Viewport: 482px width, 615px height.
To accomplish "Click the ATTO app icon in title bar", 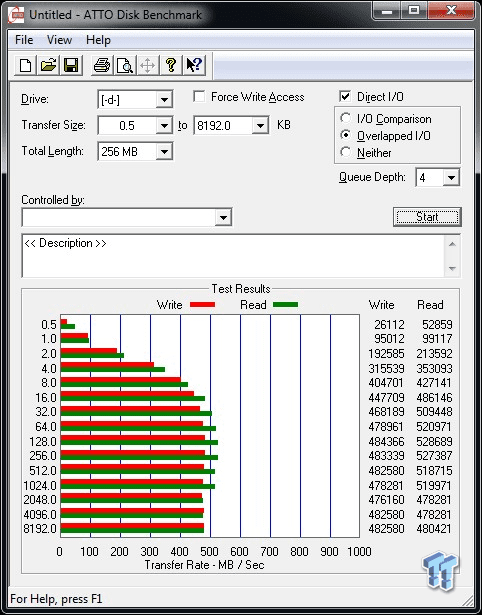I will pyautogui.click(x=16, y=15).
